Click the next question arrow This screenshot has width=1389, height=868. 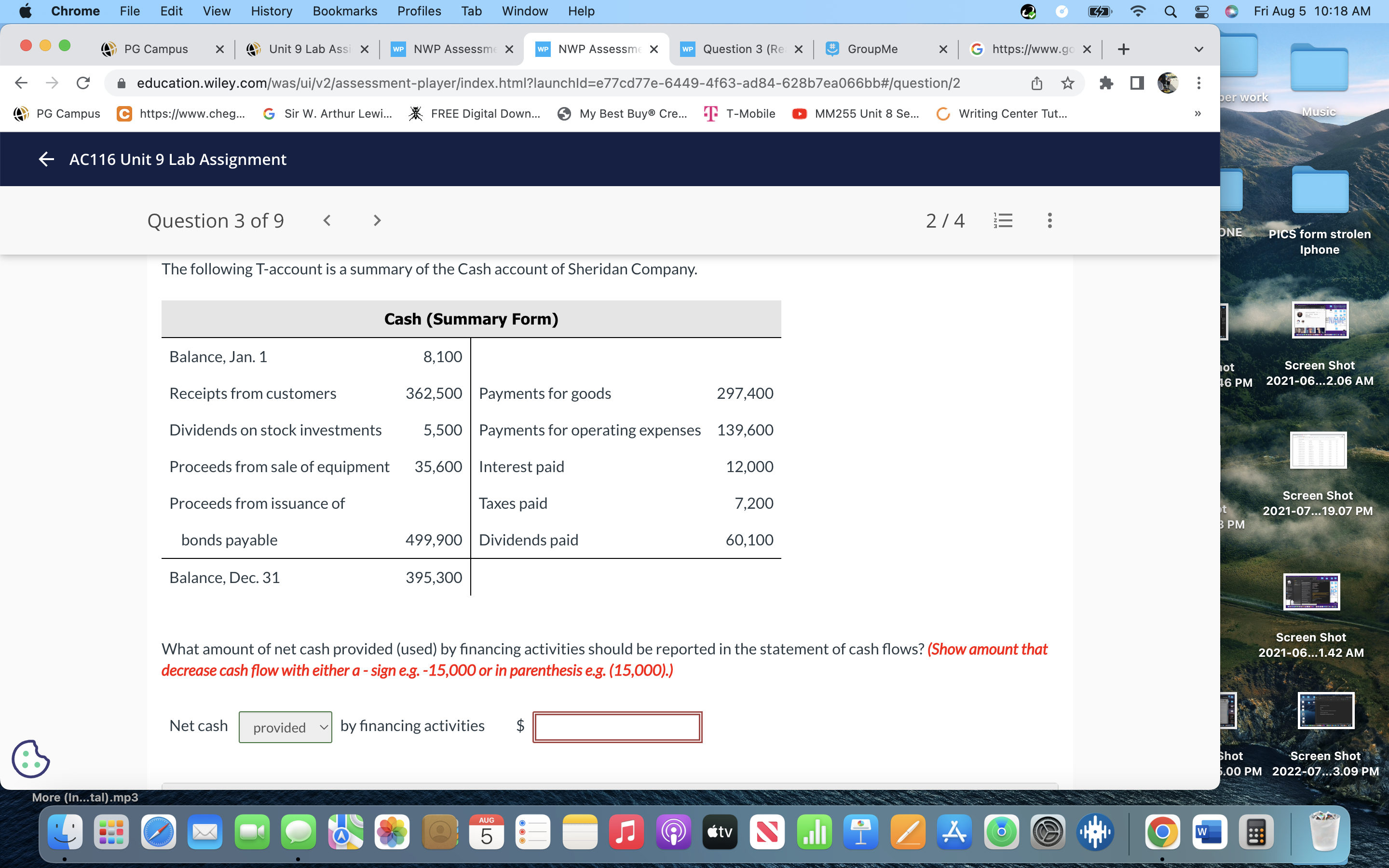tap(377, 220)
